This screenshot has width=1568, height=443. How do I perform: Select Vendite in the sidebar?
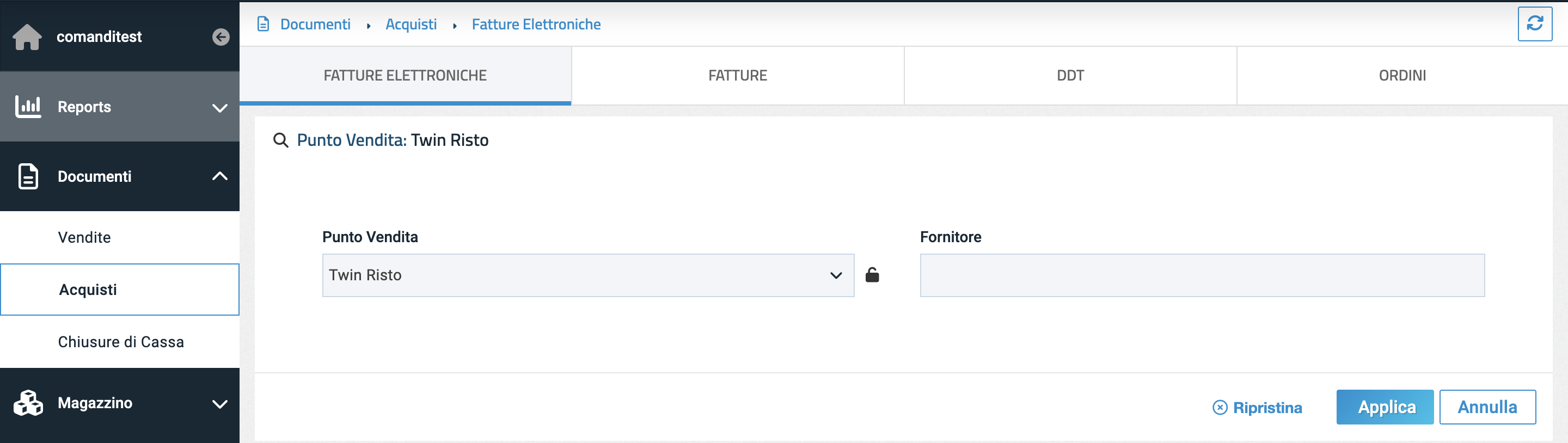pos(120,237)
